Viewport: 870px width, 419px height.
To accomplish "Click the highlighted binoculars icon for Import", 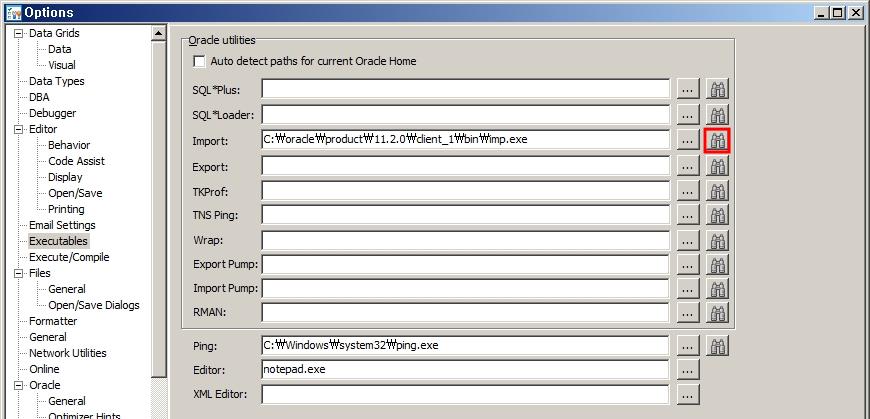I will tap(717, 141).
